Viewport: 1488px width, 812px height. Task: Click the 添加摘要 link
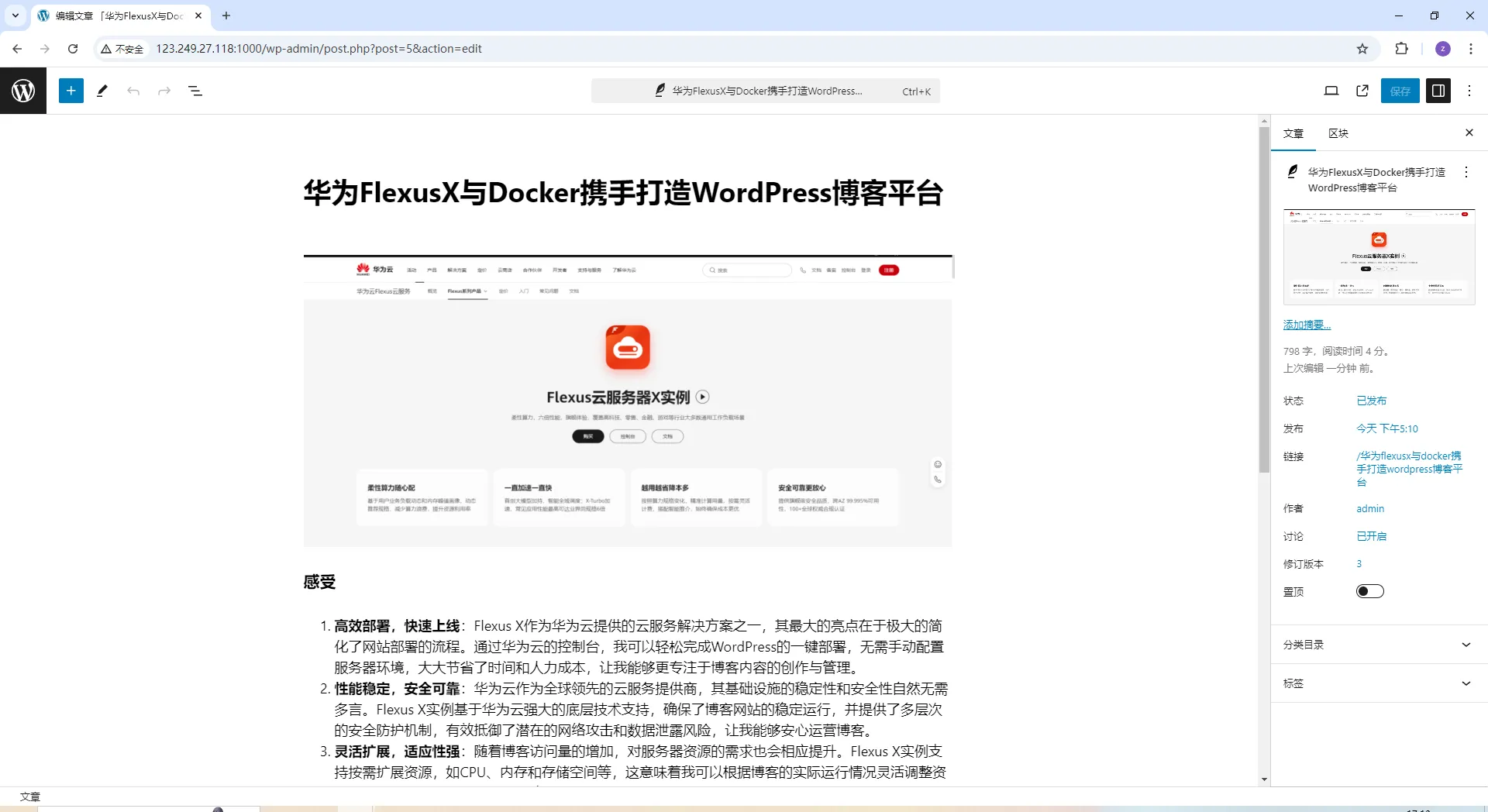tap(1307, 325)
